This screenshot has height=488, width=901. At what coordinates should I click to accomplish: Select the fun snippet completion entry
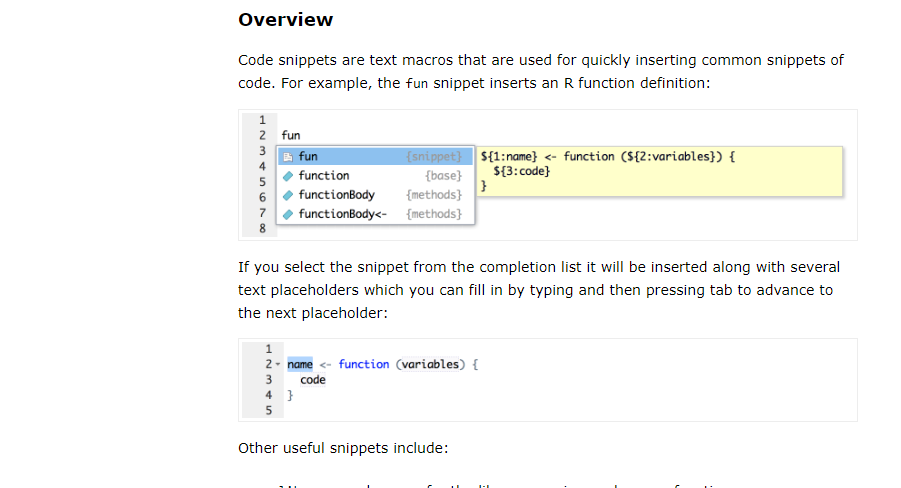pos(375,156)
